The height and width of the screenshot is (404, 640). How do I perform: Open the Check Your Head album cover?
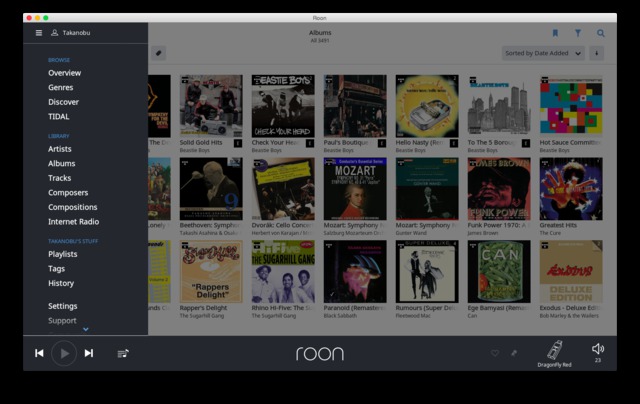(x=283, y=106)
